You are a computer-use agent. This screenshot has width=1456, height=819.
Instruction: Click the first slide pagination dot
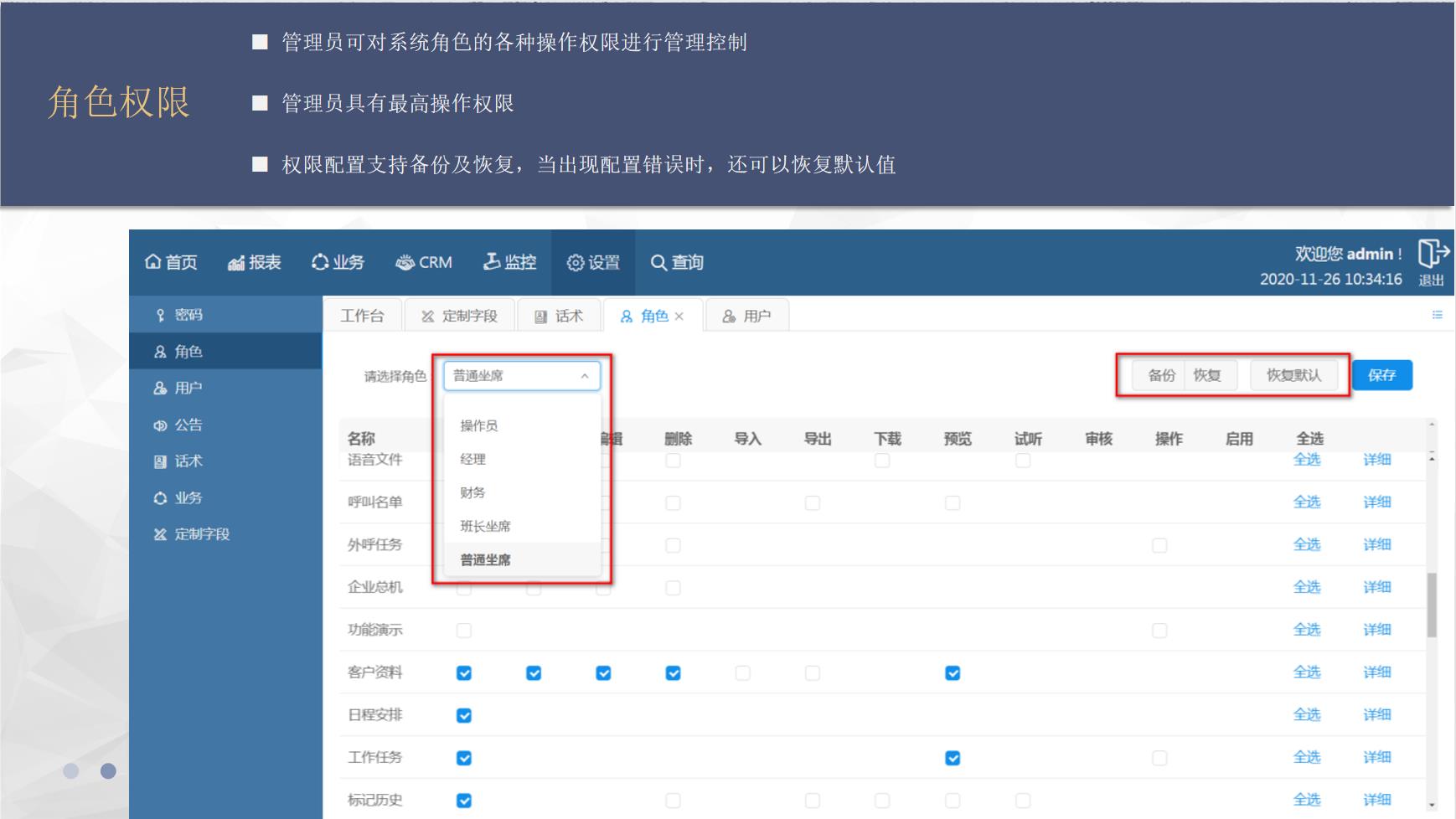(71, 770)
